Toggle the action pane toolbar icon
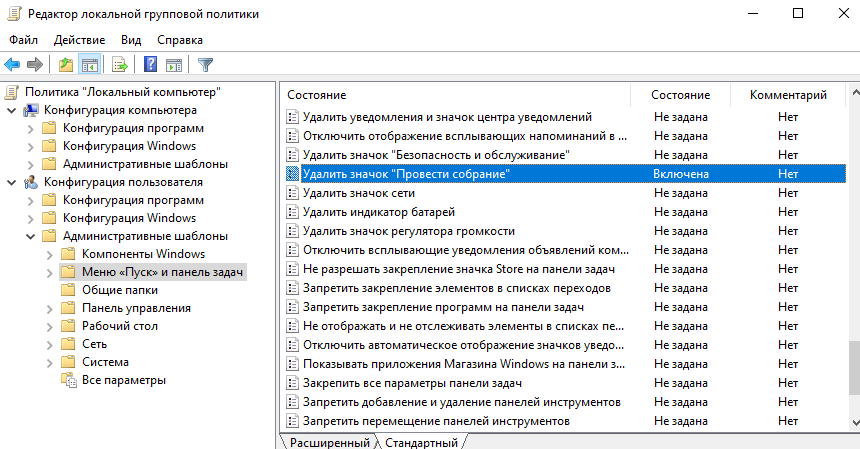 (x=174, y=65)
